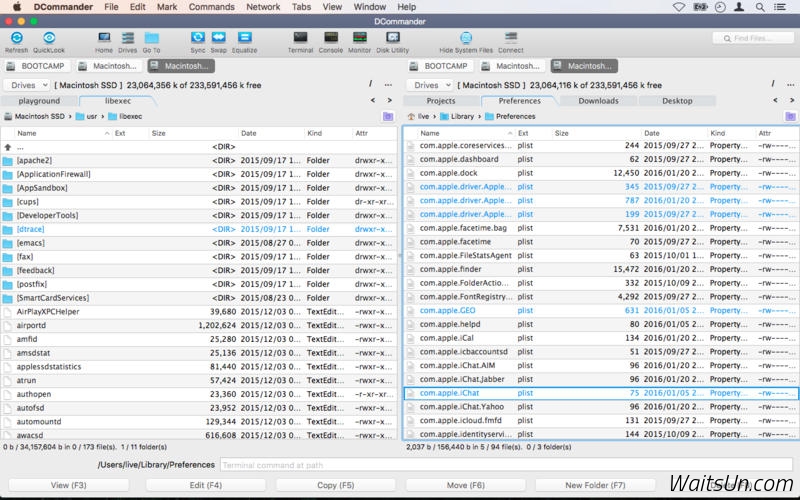The width and height of the screenshot is (800, 500).
Task: Click the New Folder (F7) button
Action: (595, 485)
